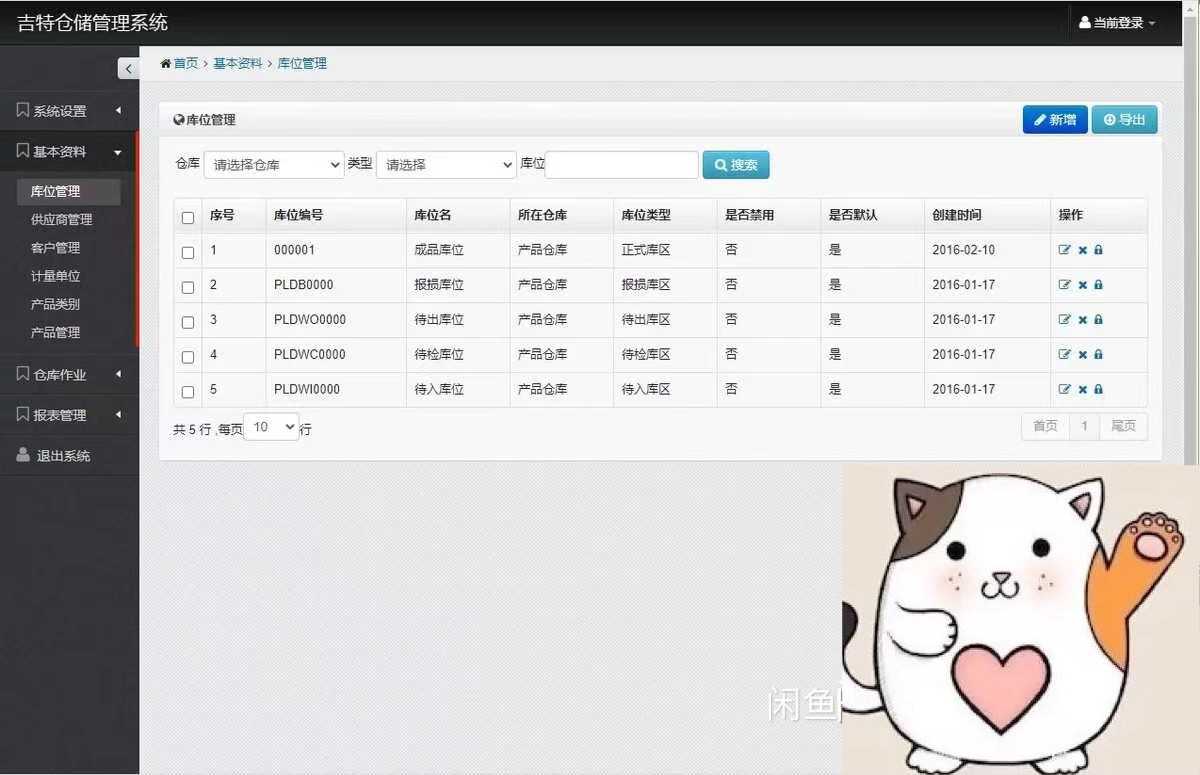This screenshot has height=775, width=1200.
Task: Edit the PLDWO0000 row
Action: pyautogui.click(x=1065, y=320)
